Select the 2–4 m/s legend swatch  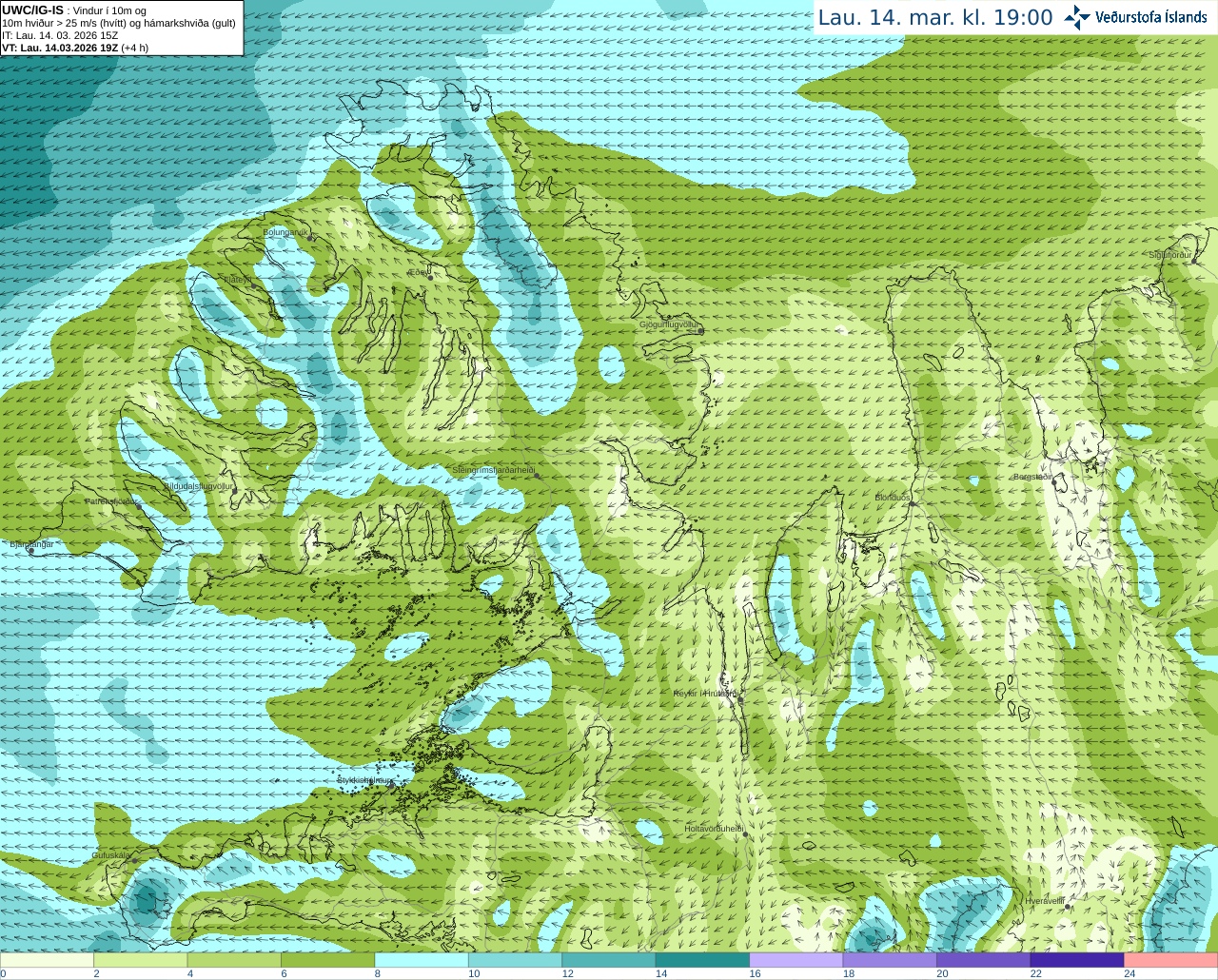click(x=140, y=959)
